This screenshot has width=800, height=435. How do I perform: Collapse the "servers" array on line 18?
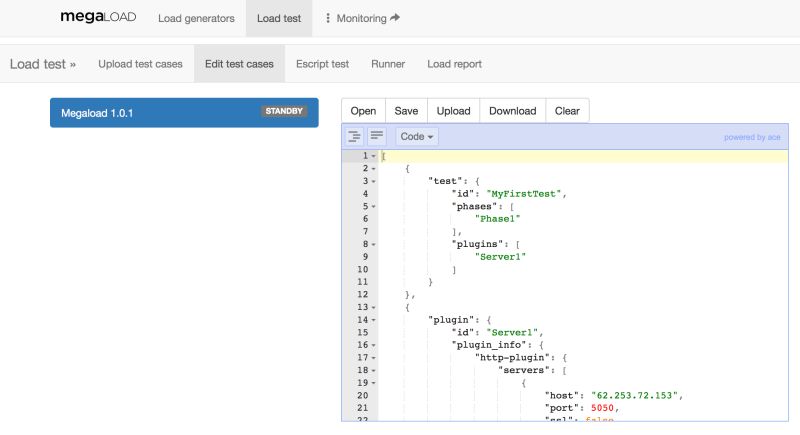point(373,371)
